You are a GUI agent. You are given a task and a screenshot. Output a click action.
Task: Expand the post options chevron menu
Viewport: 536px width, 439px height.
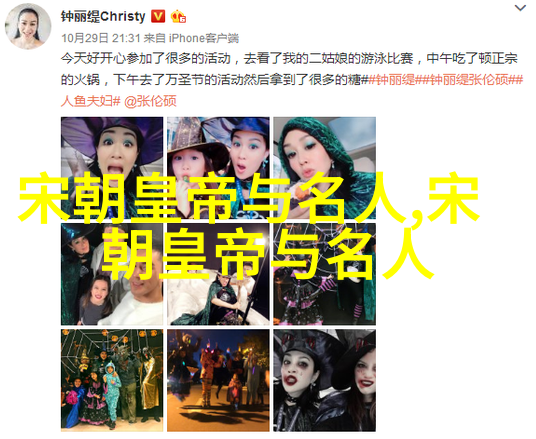click(520, 8)
